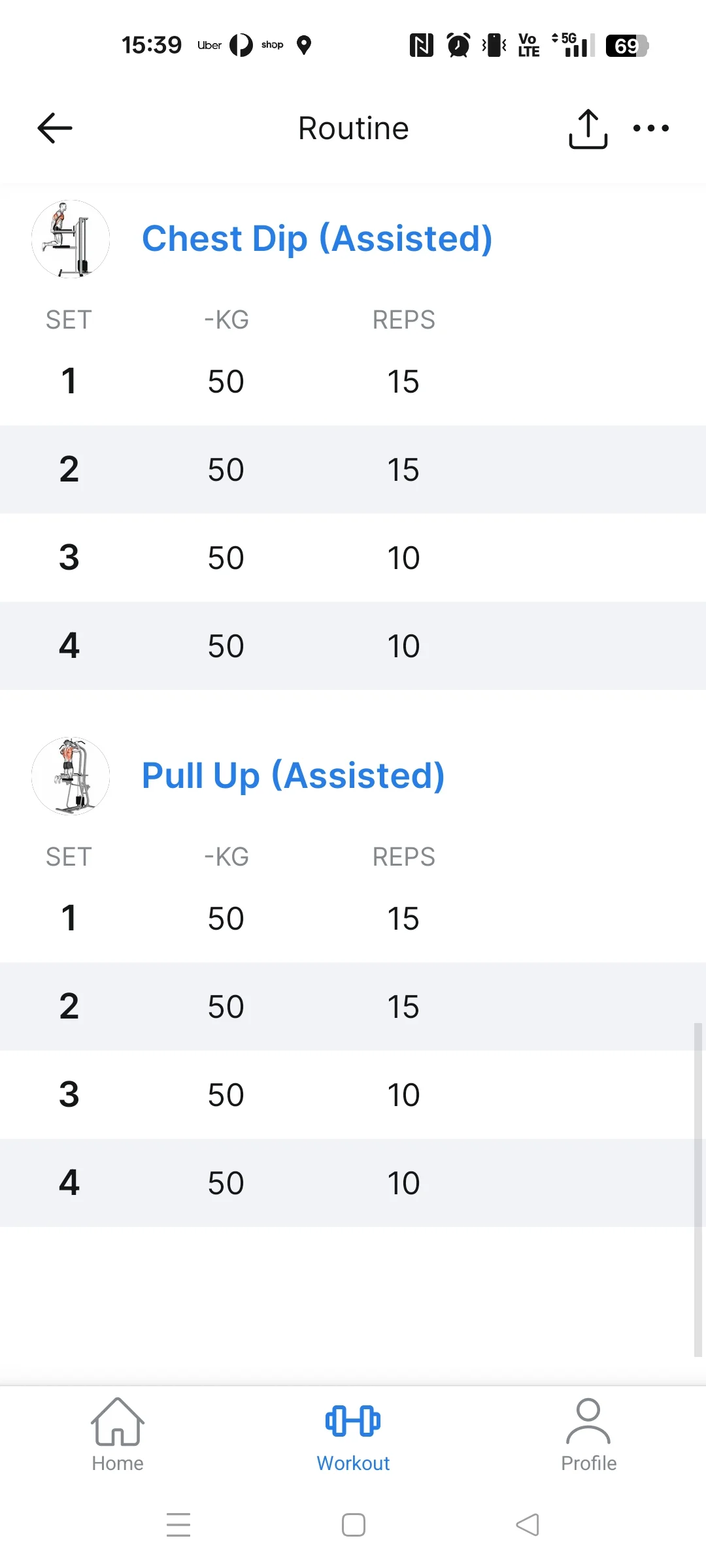Tap the back arrow icon
The image size is (706, 1568).
[55, 128]
